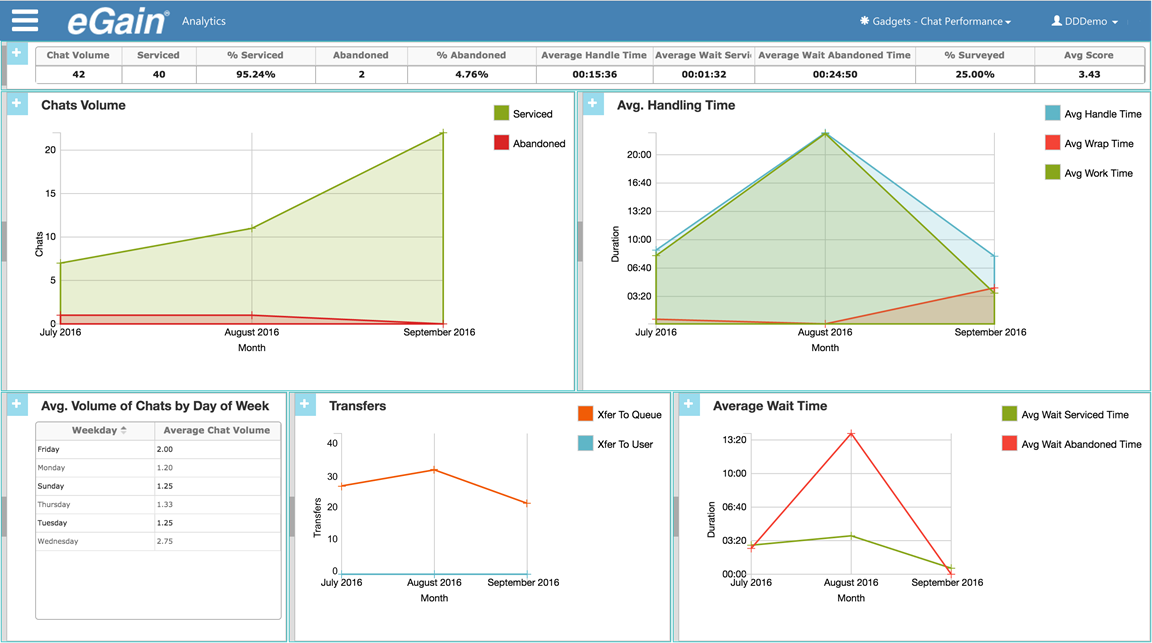Click the plus icon on Chats Volume gadget
This screenshot has width=1152, height=643.
pyautogui.click(x=16, y=104)
